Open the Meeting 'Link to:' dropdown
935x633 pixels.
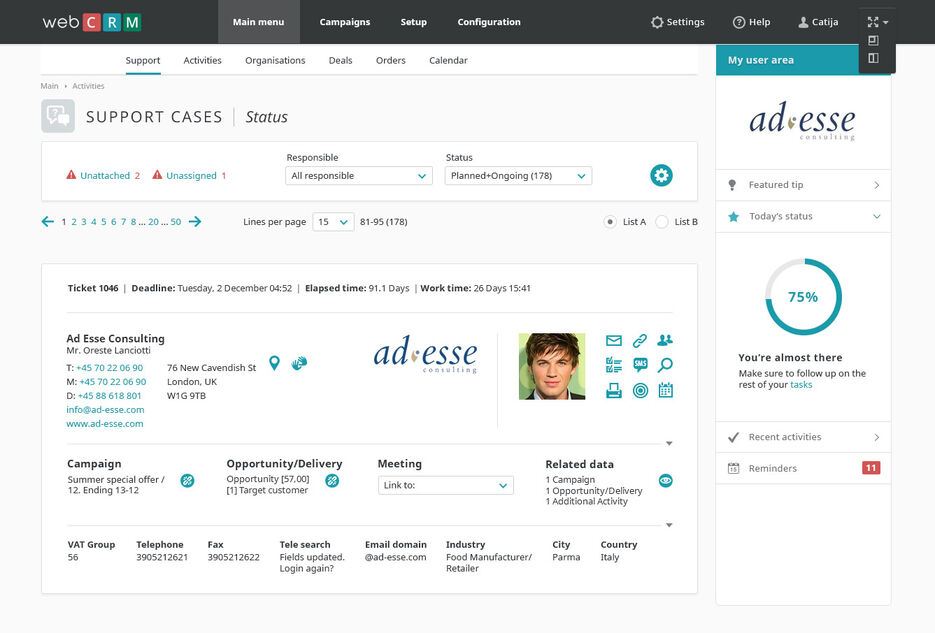[445, 485]
